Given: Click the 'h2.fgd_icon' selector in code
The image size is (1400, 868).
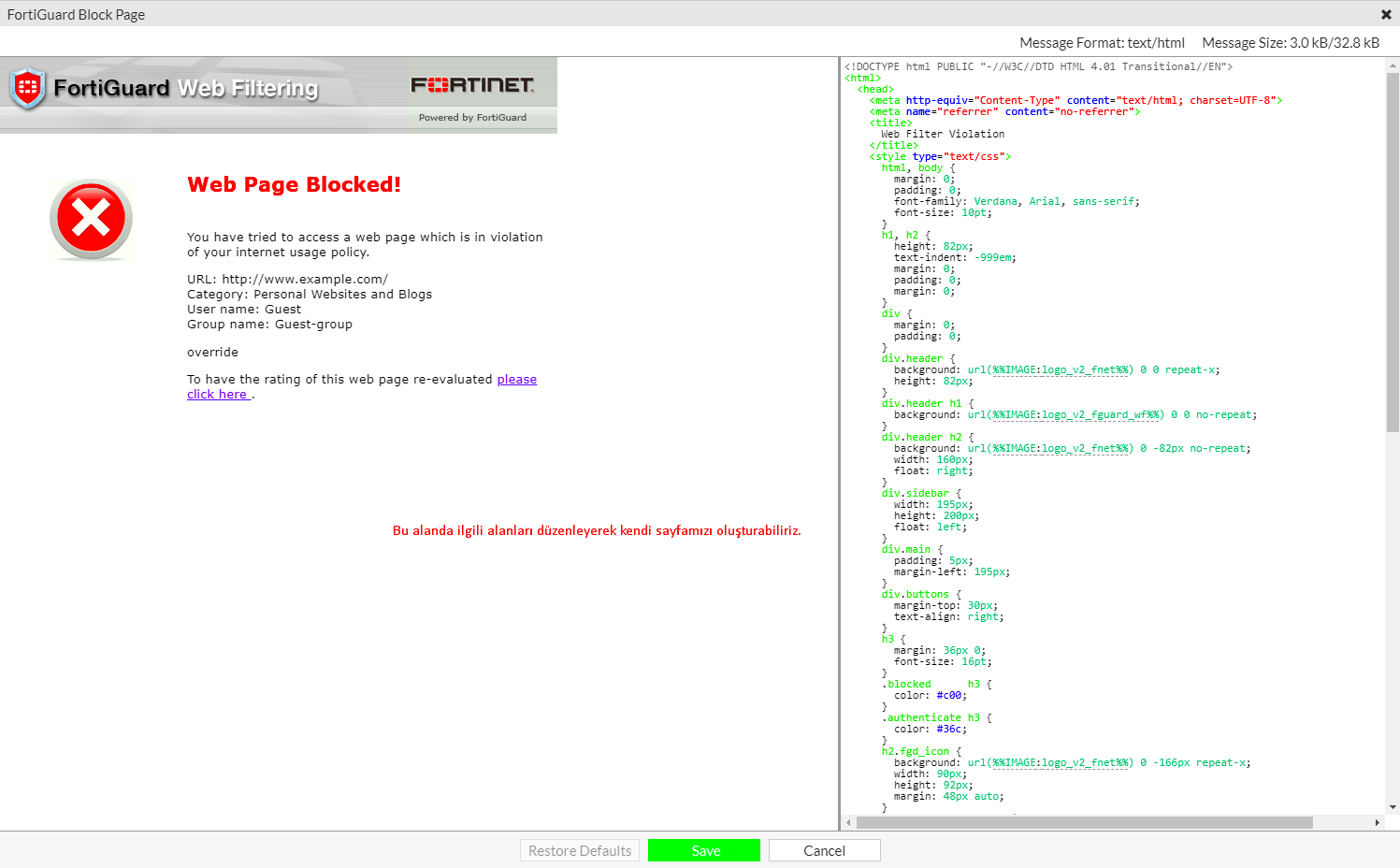Looking at the screenshot, I should (x=915, y=751).
